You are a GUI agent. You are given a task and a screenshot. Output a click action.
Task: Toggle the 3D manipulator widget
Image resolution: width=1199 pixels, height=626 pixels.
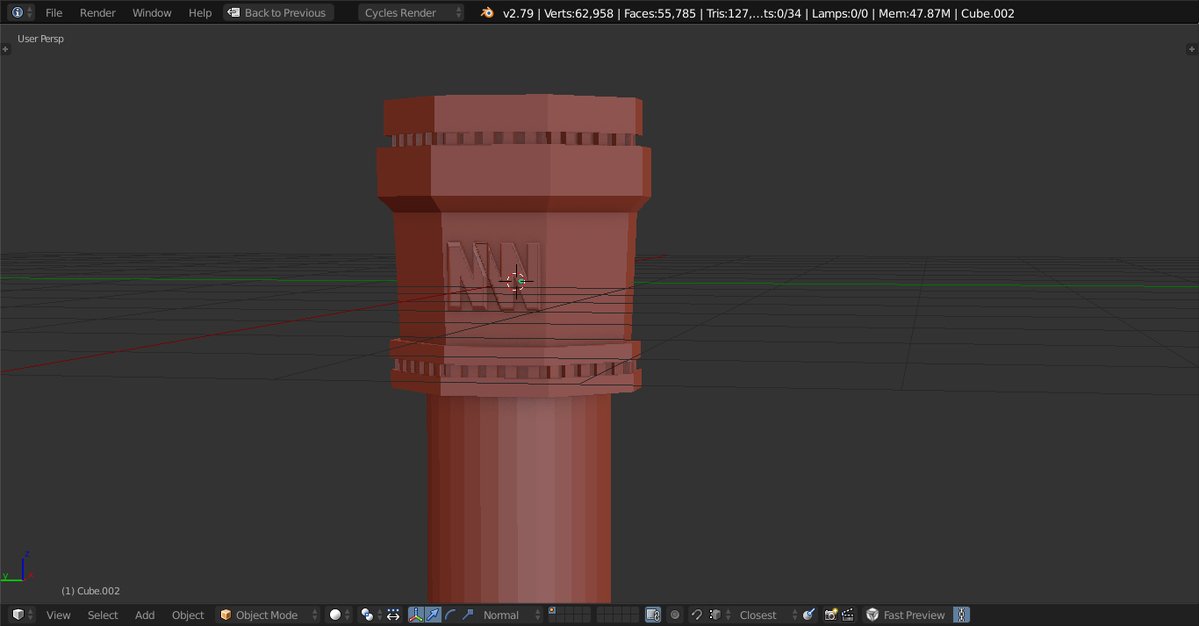[x=415, y=615]
